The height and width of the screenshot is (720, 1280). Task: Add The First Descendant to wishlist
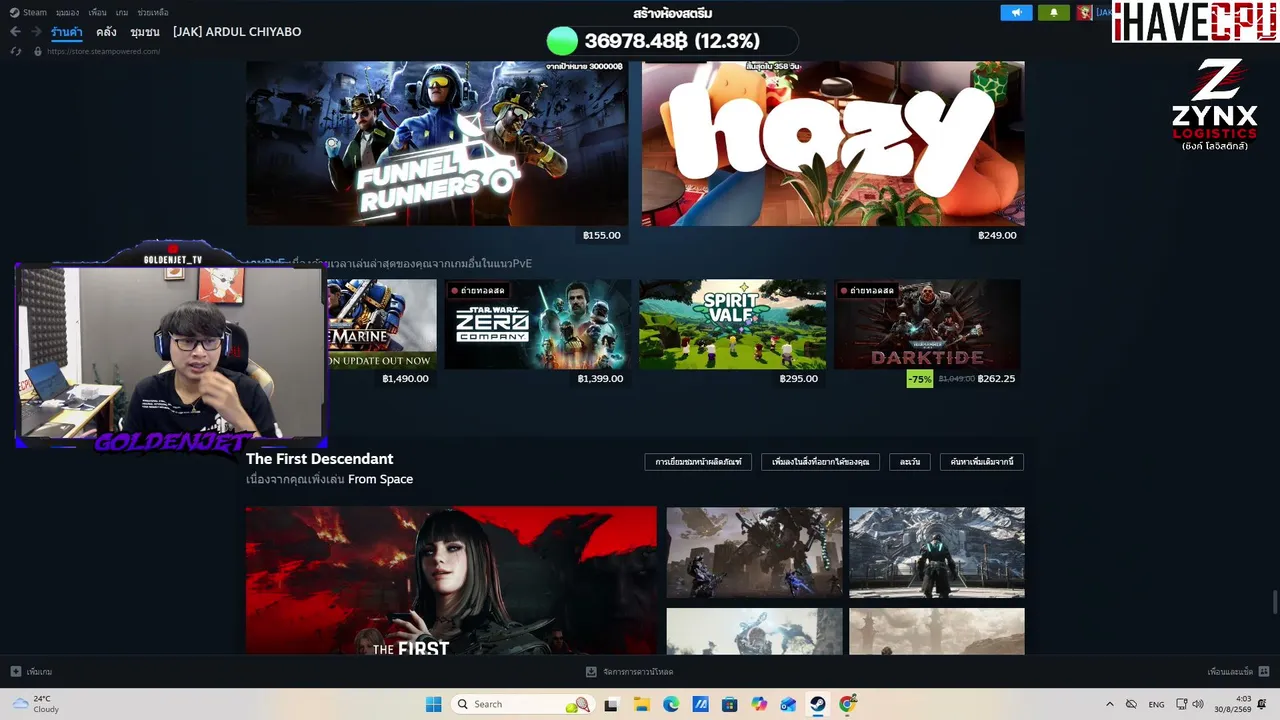tap(821, 462)
